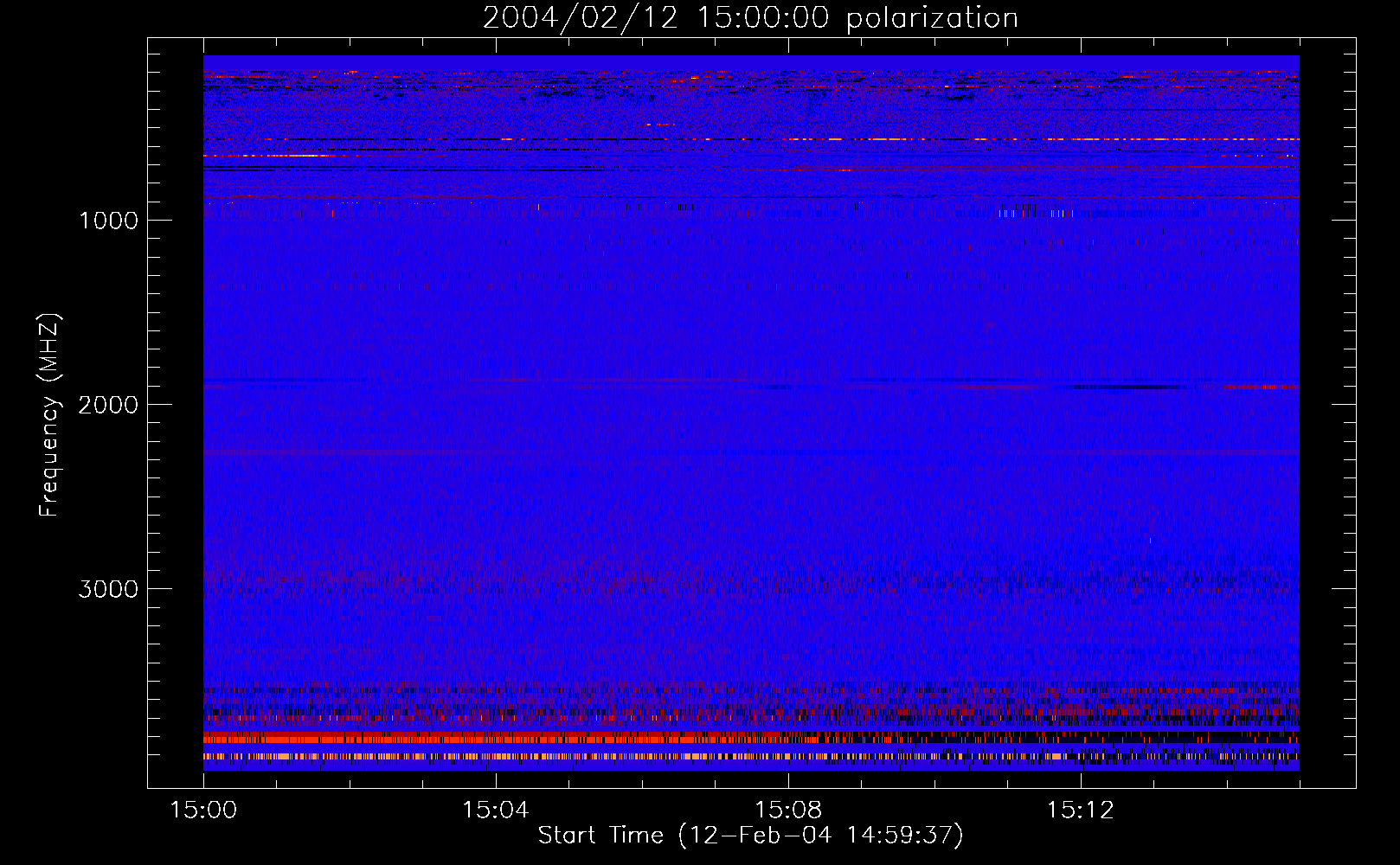
Task: Click the plot title '2004/02/12 15:00:00 polarization'
Action: point(750,18)
